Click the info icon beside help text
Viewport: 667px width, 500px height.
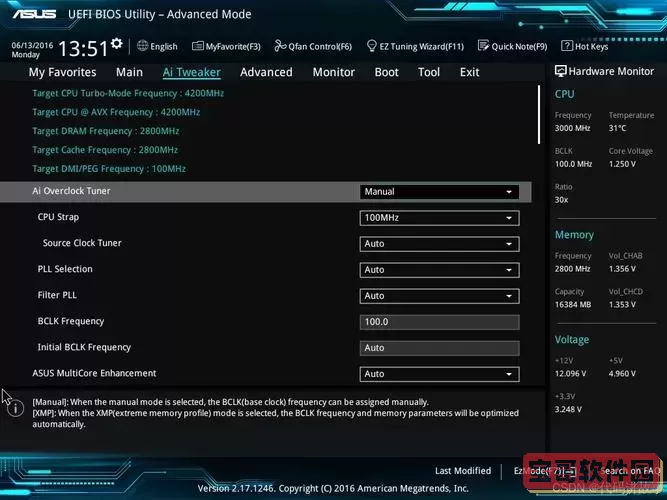pos(15,409)
